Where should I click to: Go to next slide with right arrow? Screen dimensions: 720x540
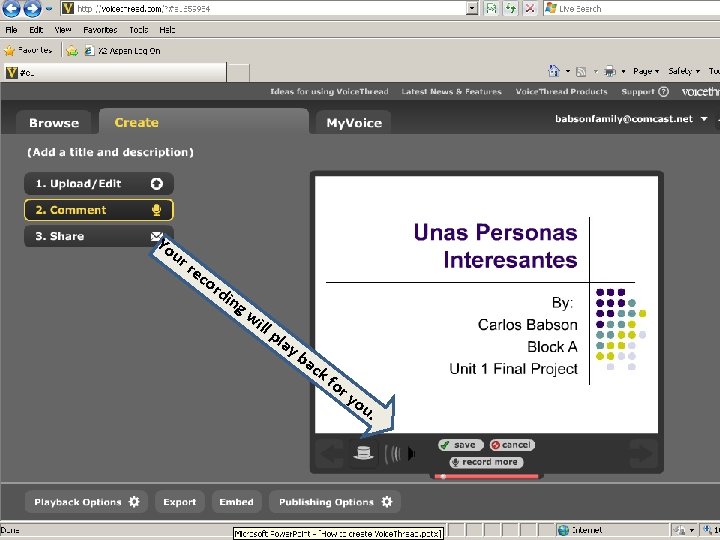642,454
